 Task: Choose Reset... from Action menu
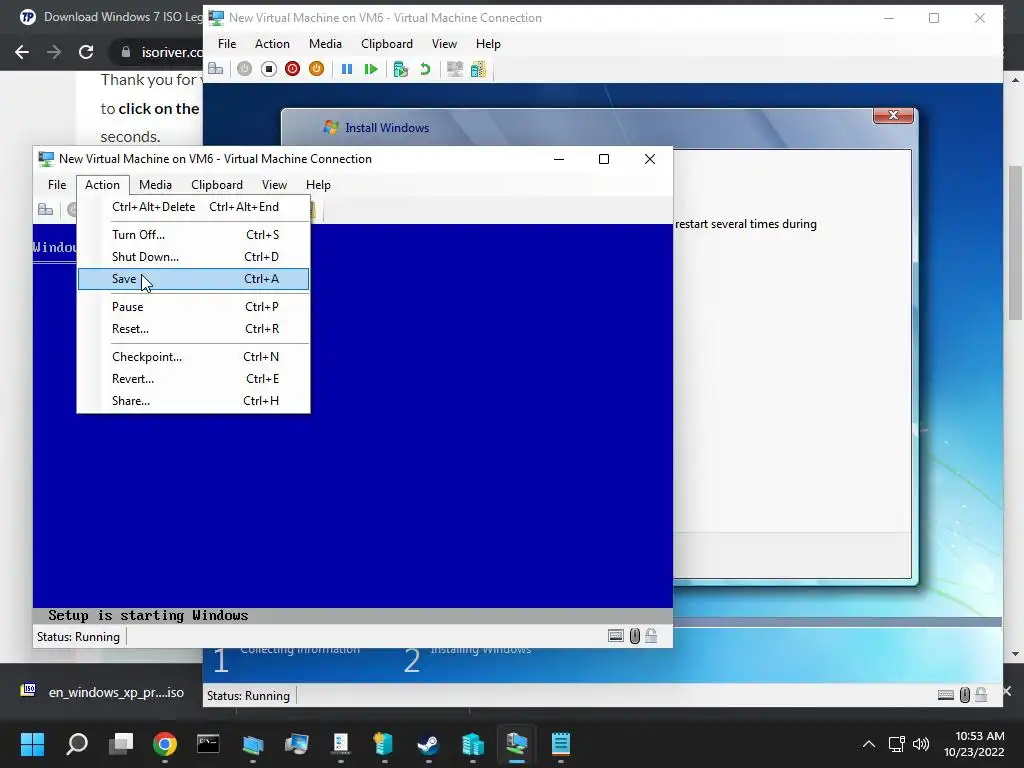click(193, 329)
